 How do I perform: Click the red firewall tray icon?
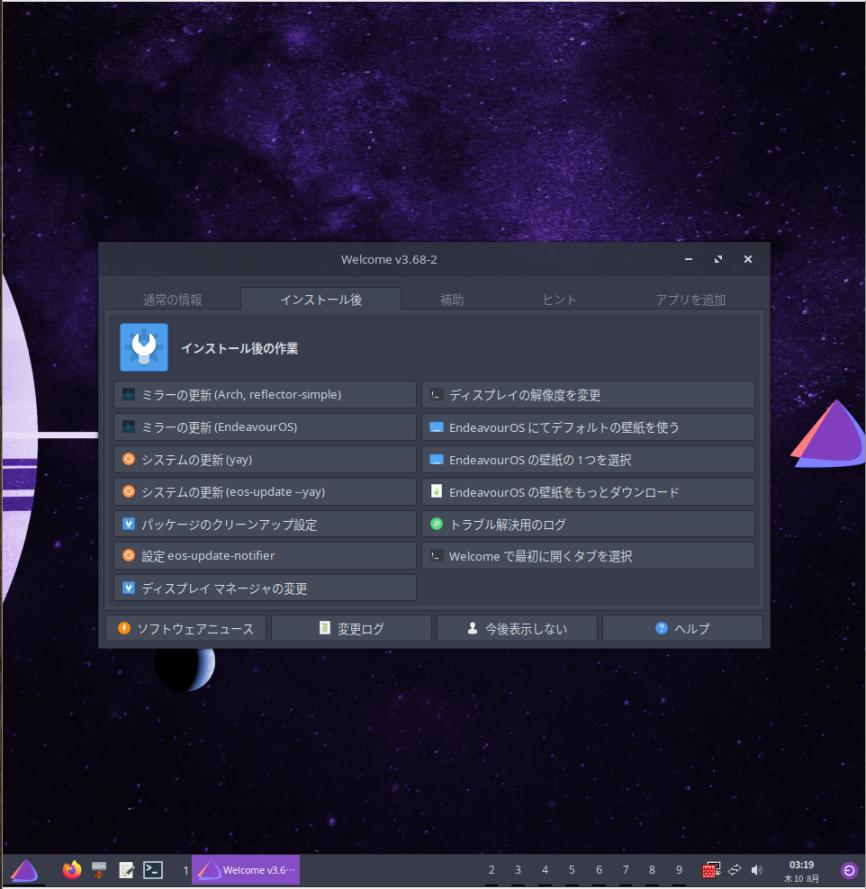pyautogui.click(x=711, y=870)
